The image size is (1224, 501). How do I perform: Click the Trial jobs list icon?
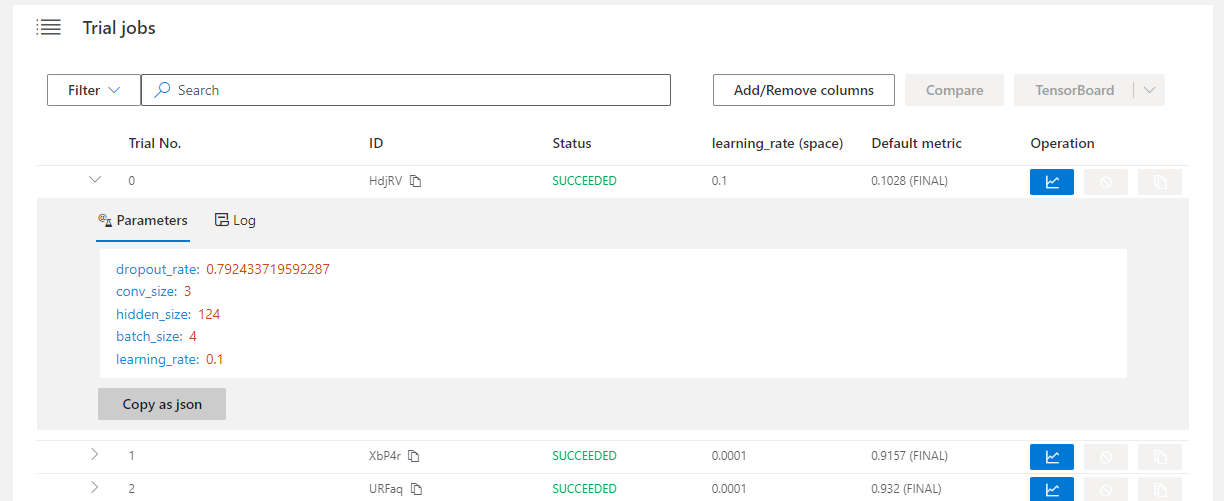tap(49, 28)
